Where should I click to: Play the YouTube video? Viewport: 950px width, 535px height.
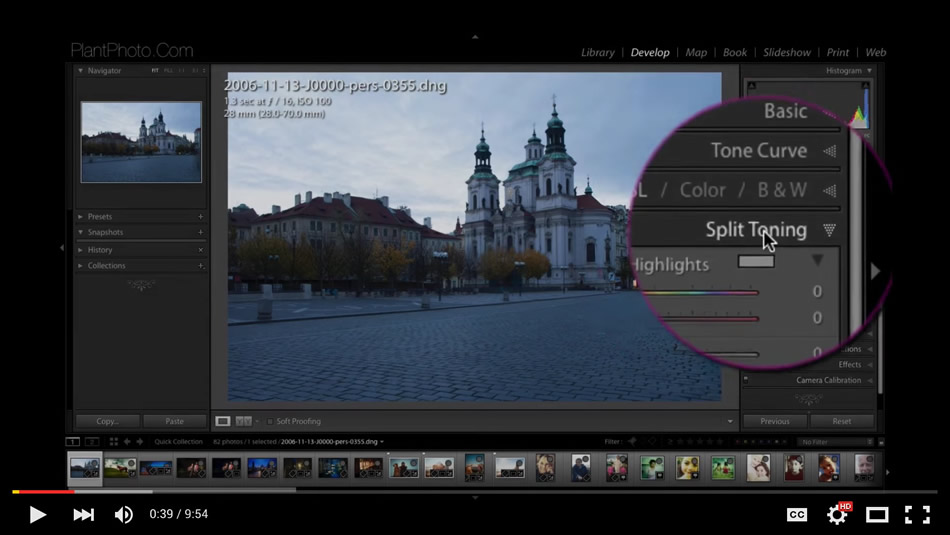point(38,514)
